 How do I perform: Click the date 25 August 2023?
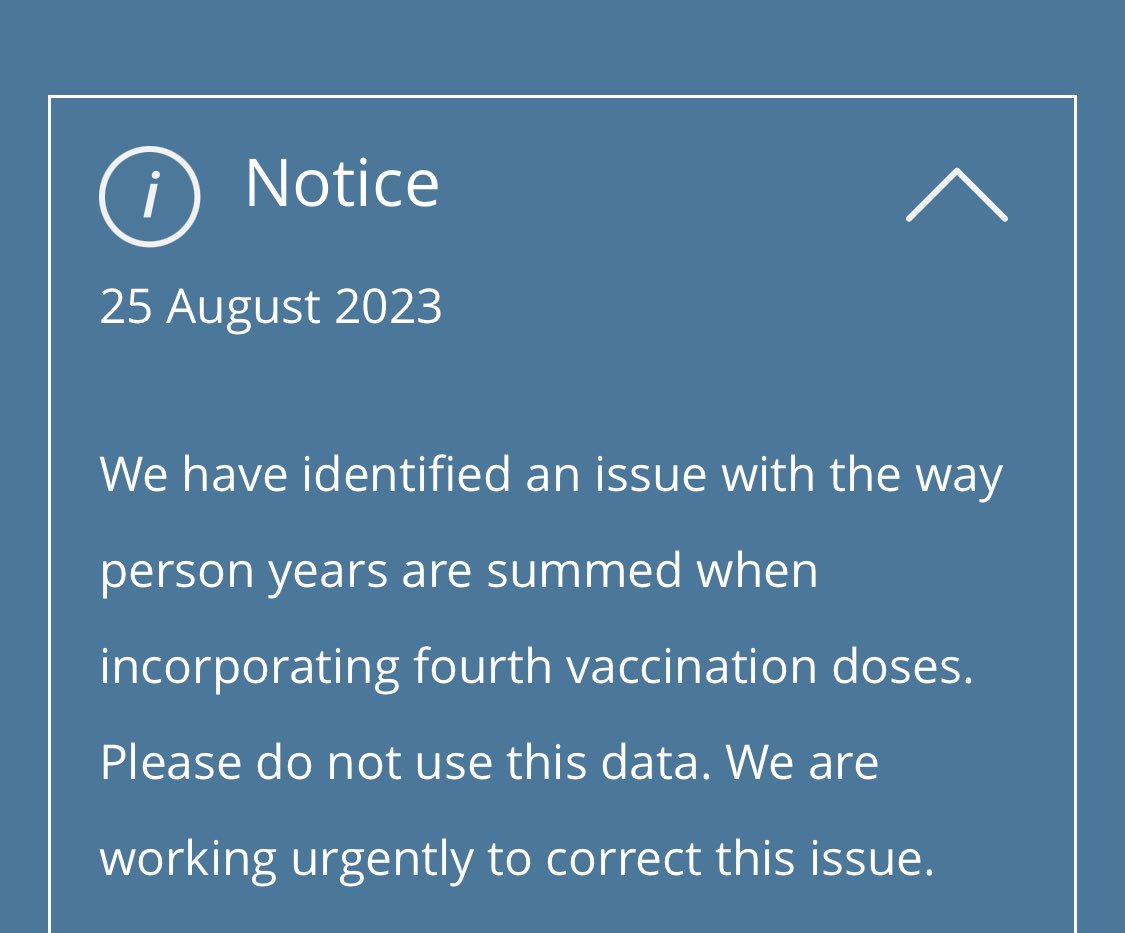[x=271, y=306]
